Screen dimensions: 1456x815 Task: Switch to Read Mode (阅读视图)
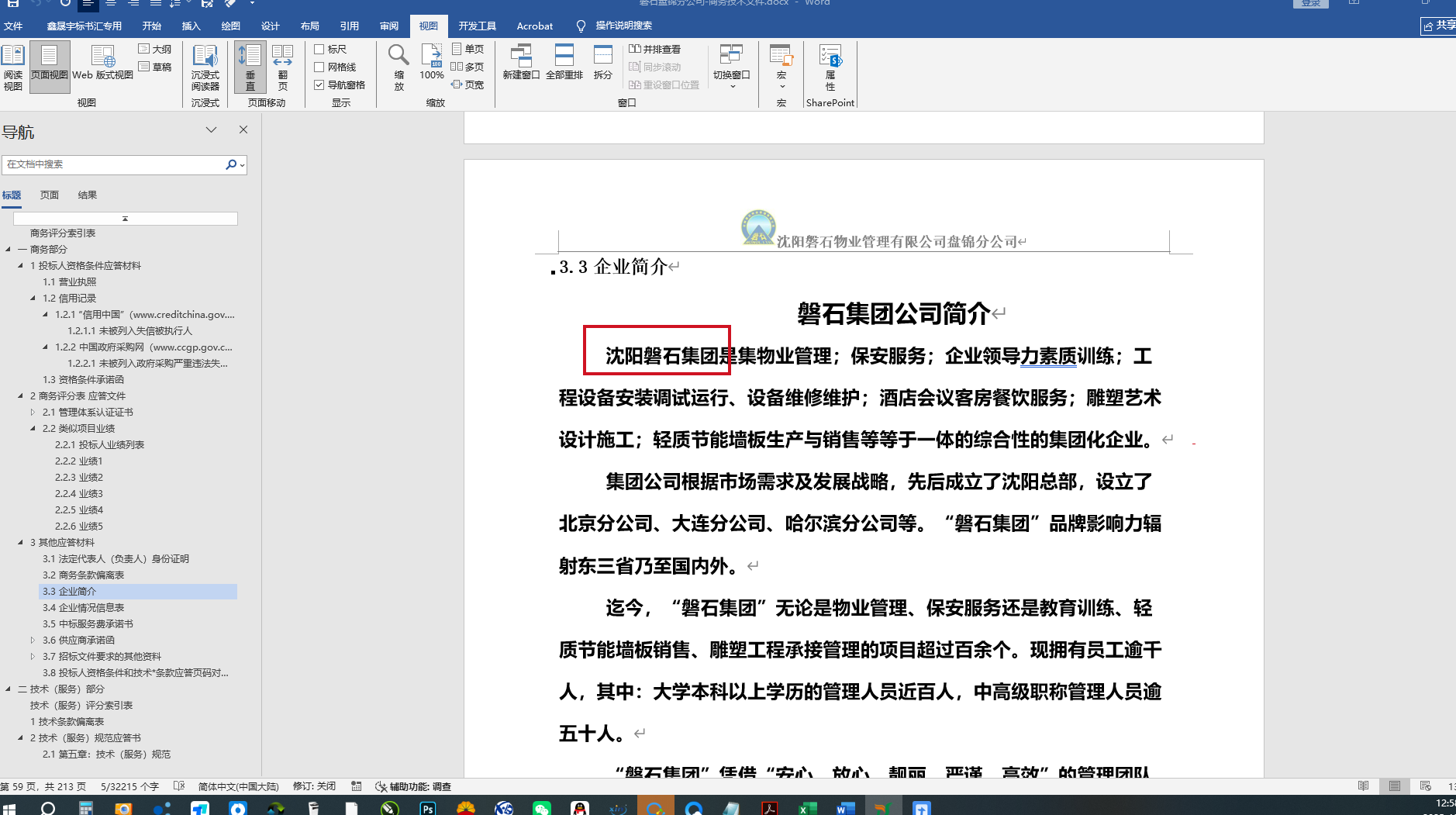(13, 67)
